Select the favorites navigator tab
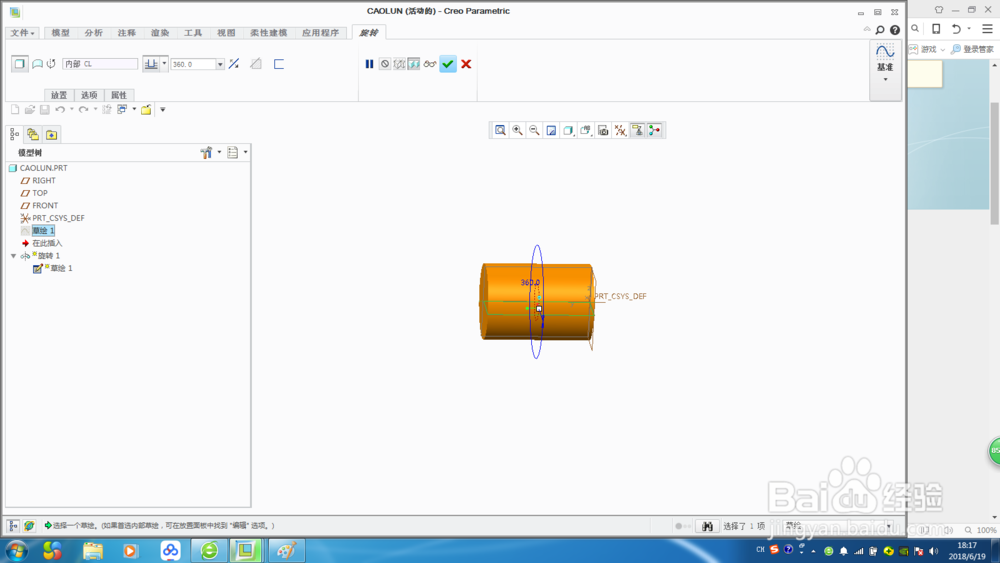This screenshot has height=563, width=1000. [52, 135]
